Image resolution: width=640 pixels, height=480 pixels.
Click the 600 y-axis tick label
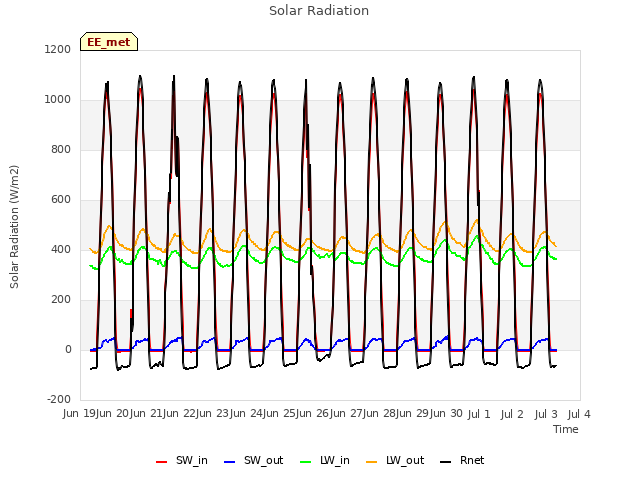pos(61,200)
